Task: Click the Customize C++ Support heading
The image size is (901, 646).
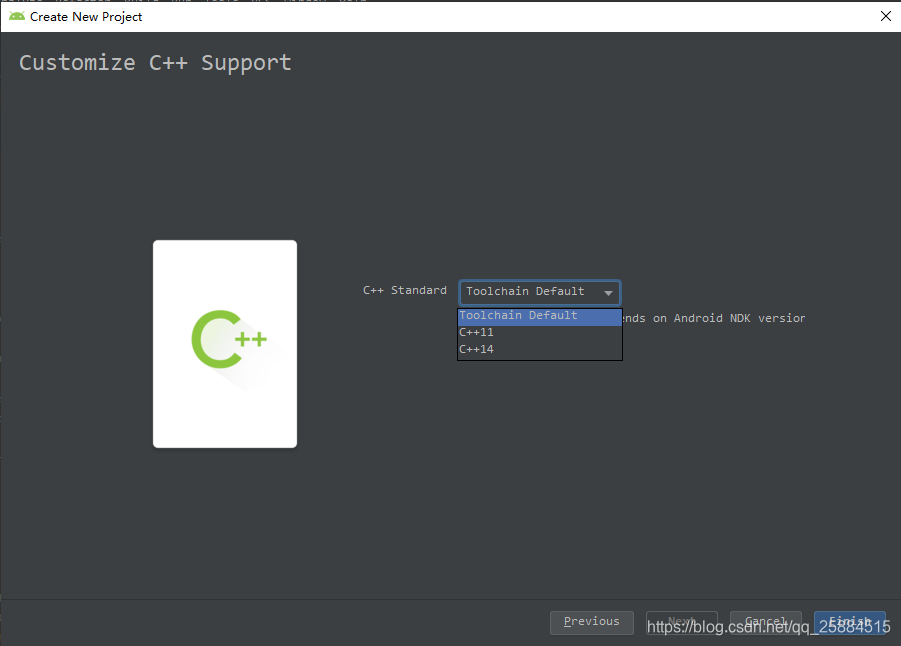Action: click(x=155, y=63)
